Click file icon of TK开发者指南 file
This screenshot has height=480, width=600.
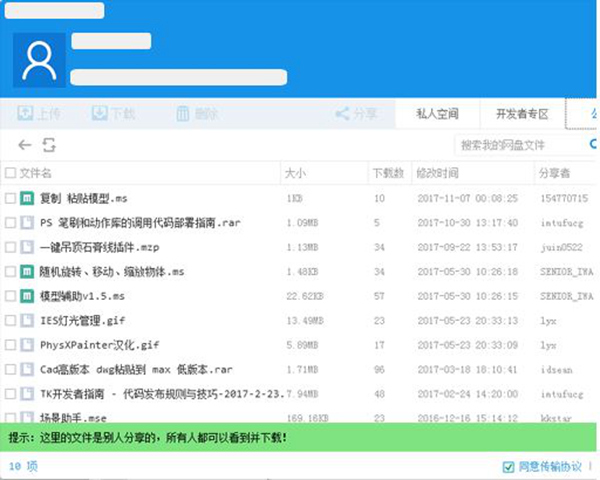coord(27,394)
